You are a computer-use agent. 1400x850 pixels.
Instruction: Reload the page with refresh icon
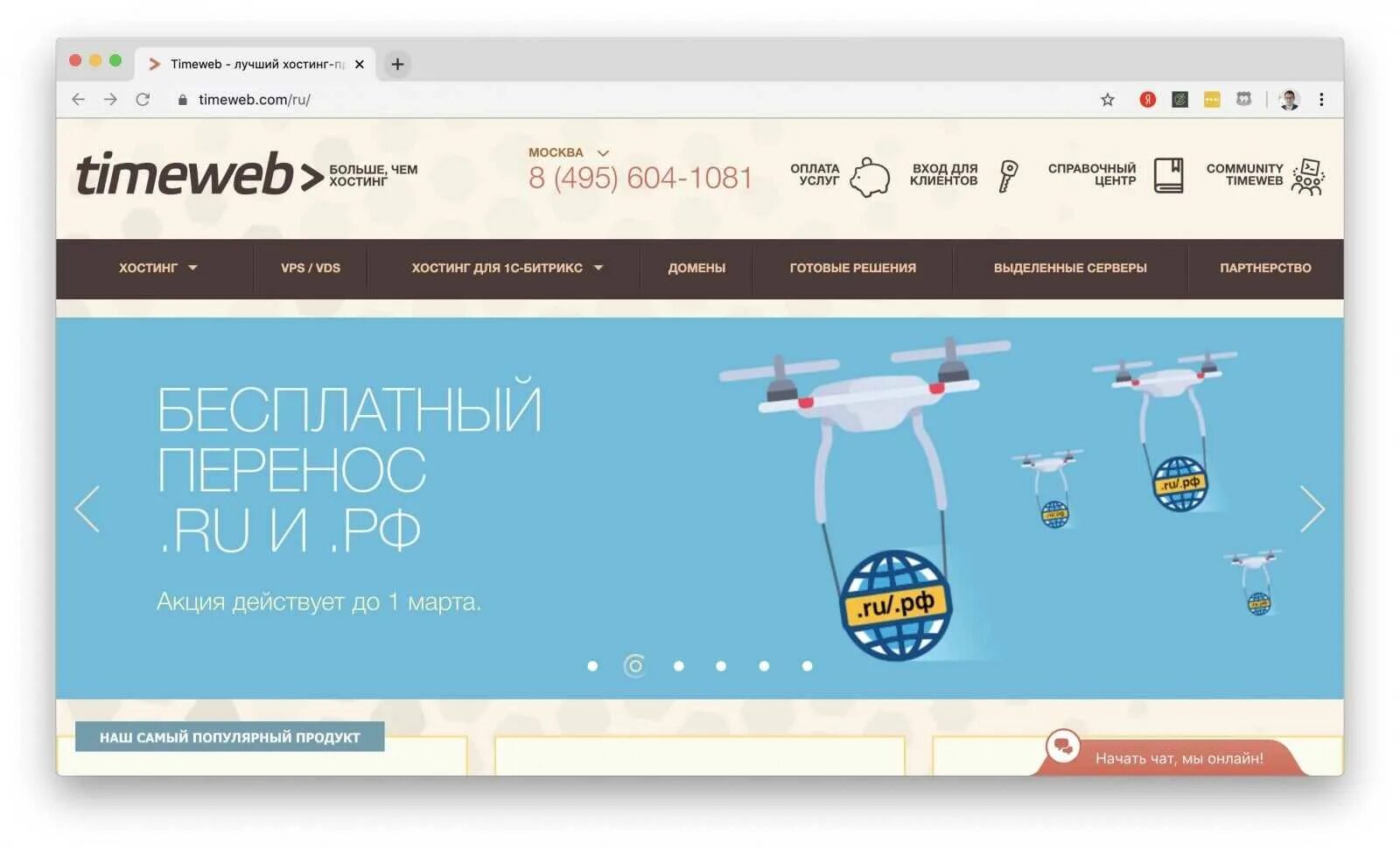point(143,100)
